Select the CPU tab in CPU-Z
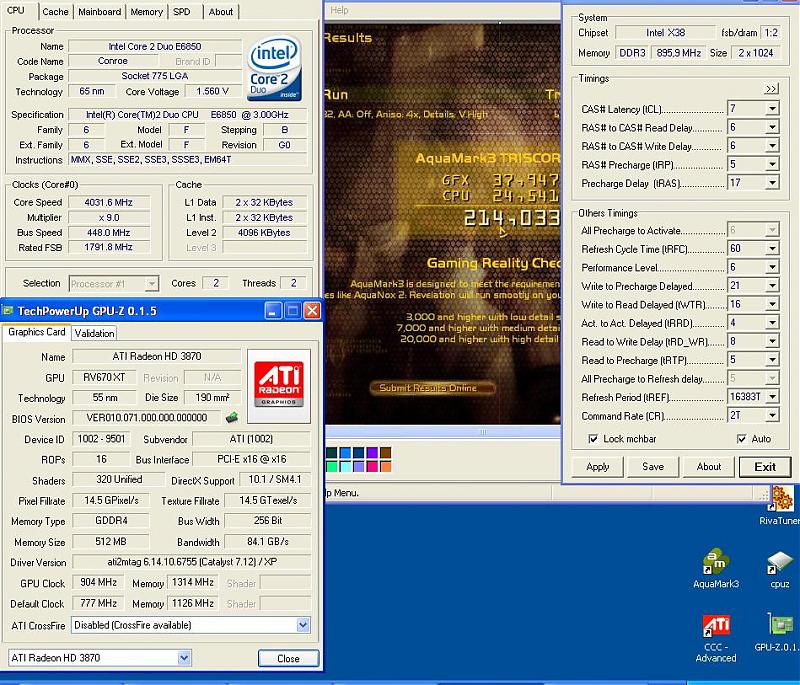 [16, 10]
